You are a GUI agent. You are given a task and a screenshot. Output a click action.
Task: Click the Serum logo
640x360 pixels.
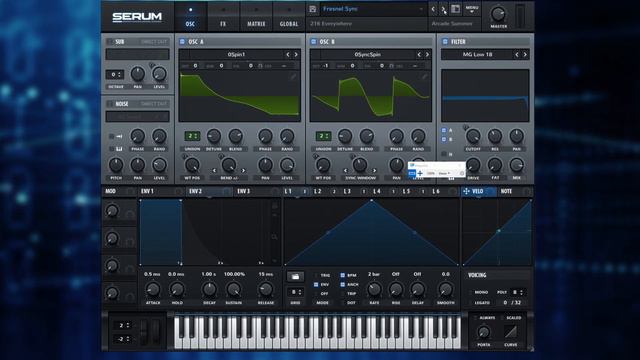click(137, 17)
